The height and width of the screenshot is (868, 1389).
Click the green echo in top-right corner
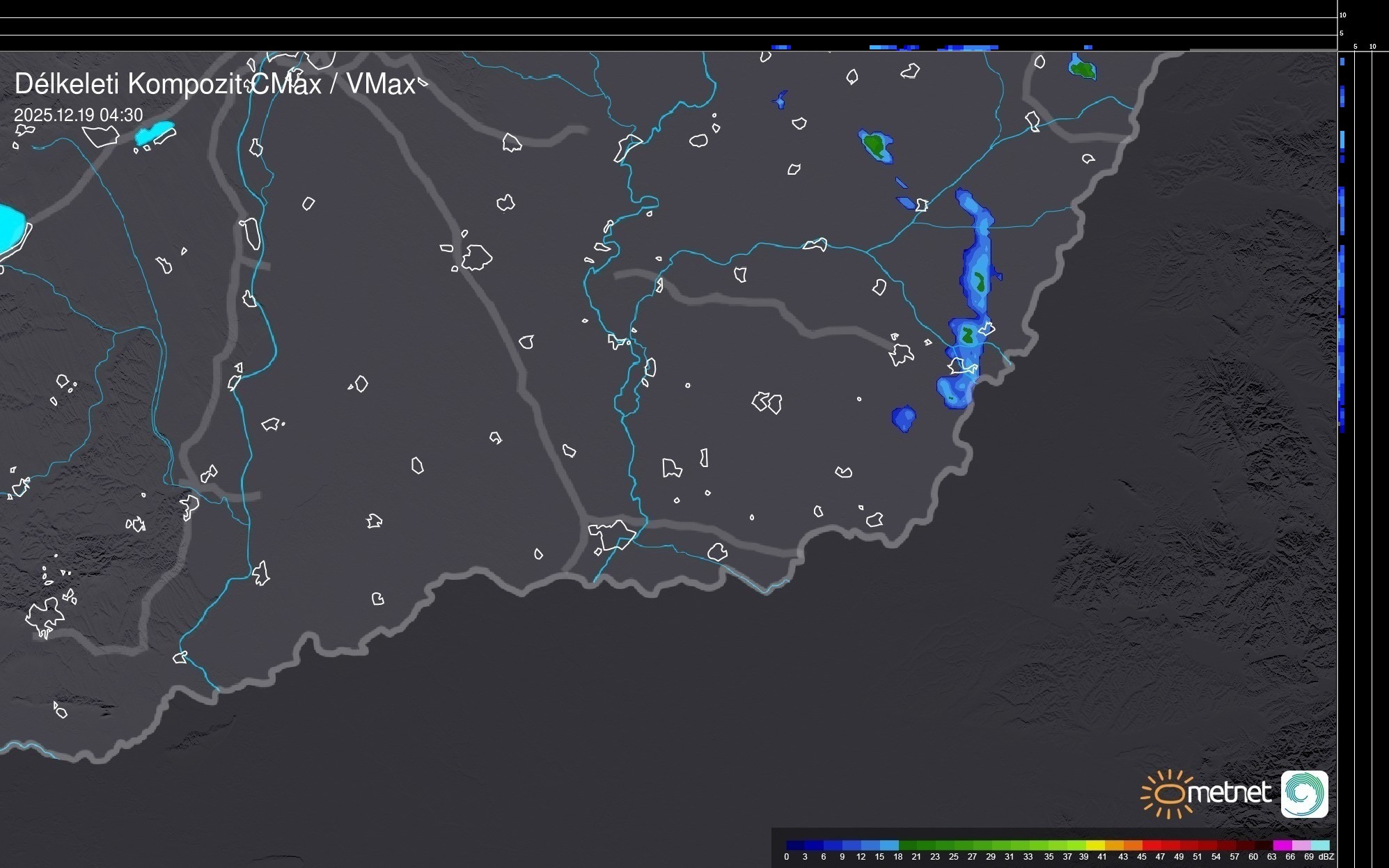[1083, 68]
